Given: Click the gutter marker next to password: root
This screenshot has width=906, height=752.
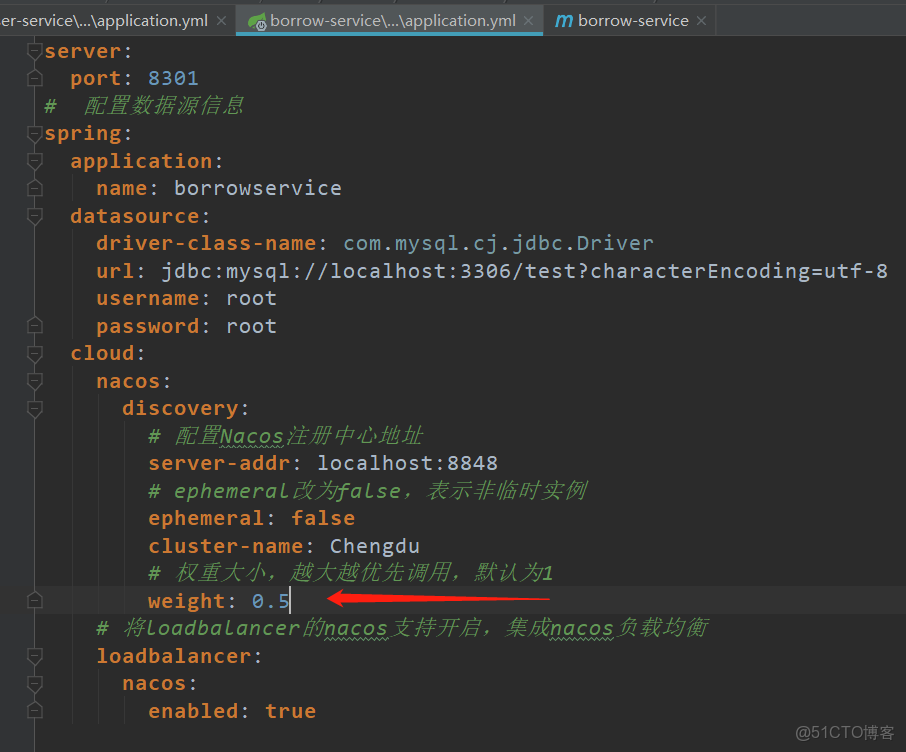Looking at the screenshot, I should pyautogui.click(x=34, y=325).
